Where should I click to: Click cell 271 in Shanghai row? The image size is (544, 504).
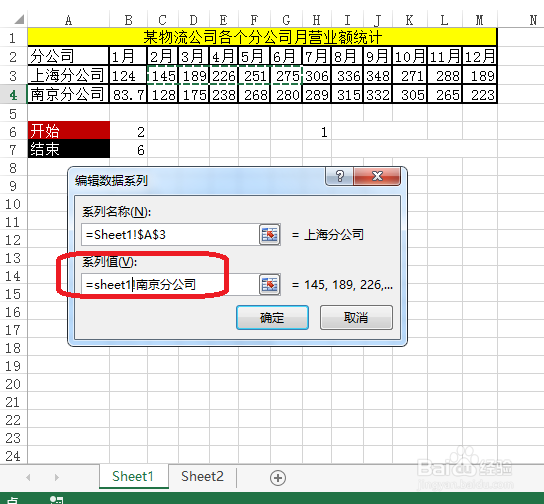tap(410, 76)
